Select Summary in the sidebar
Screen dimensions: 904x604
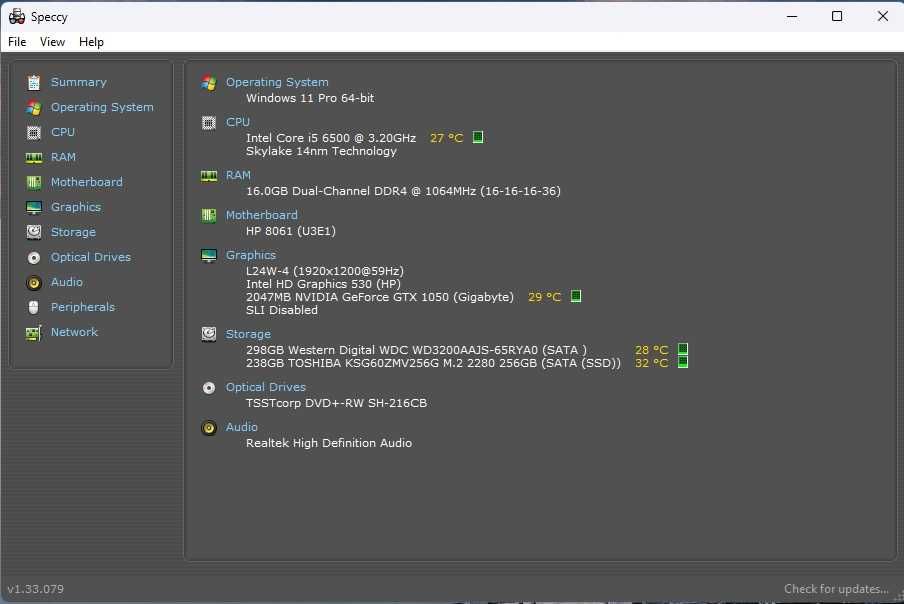(78, 82)
